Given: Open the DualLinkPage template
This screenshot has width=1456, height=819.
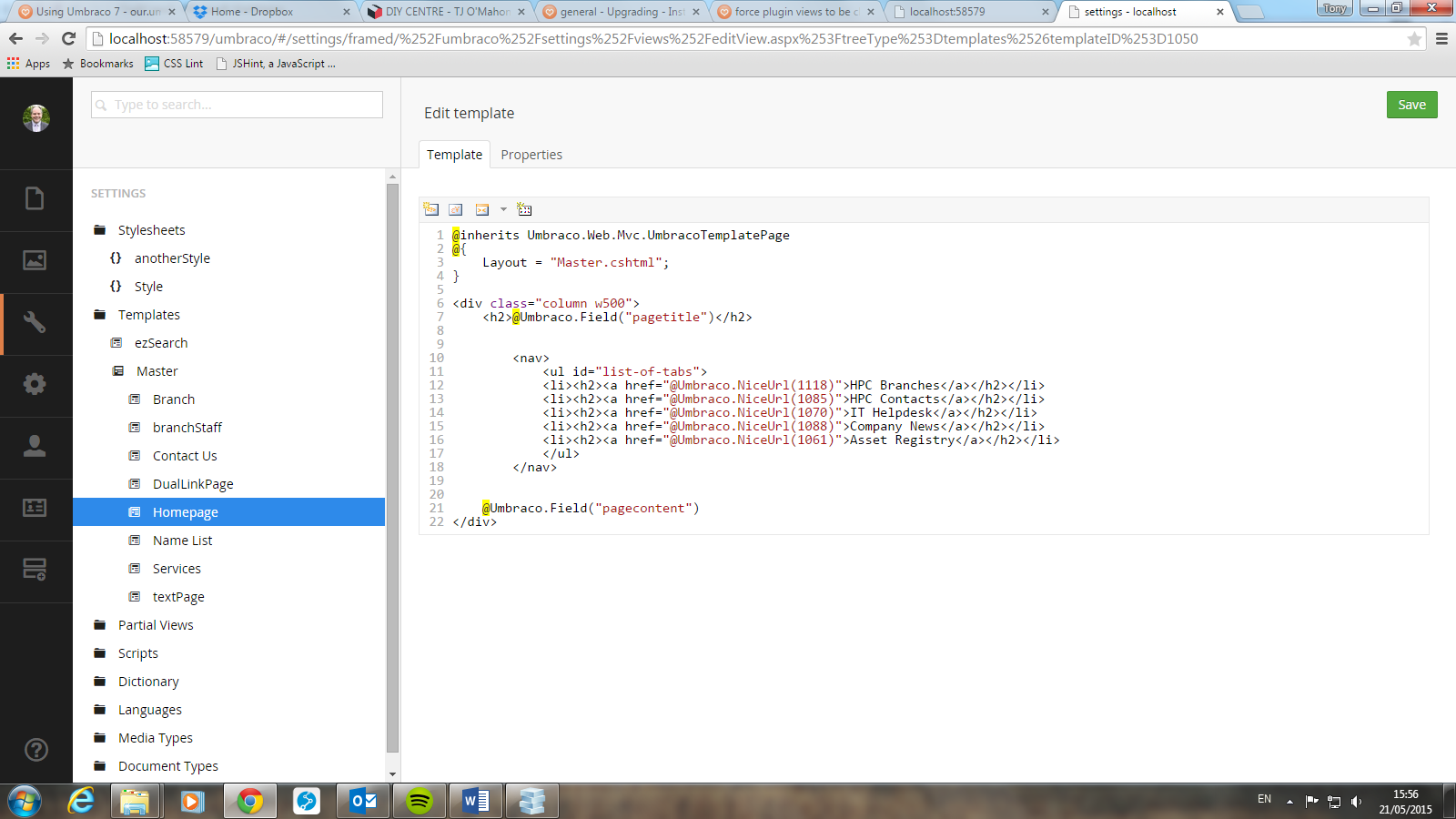Looking at the screenshot, I should (193, 484).
